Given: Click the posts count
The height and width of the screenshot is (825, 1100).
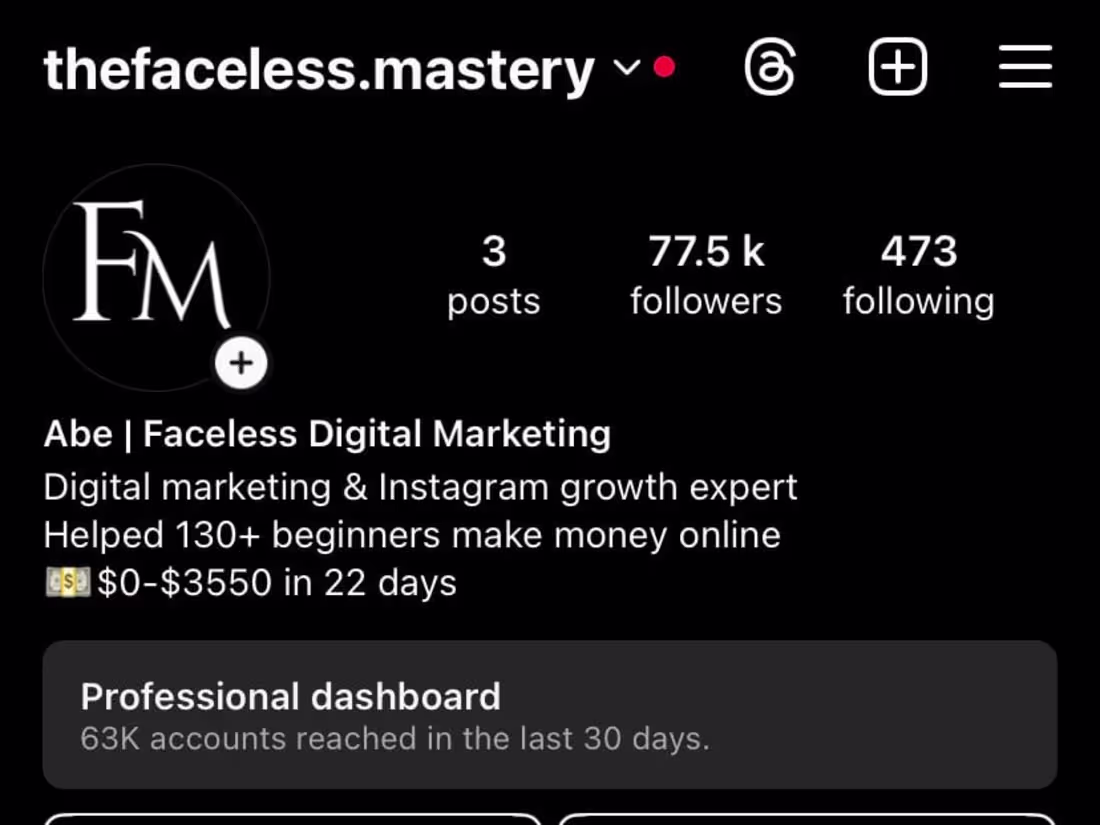Looking at the screenshot, I should pos(492,274).
